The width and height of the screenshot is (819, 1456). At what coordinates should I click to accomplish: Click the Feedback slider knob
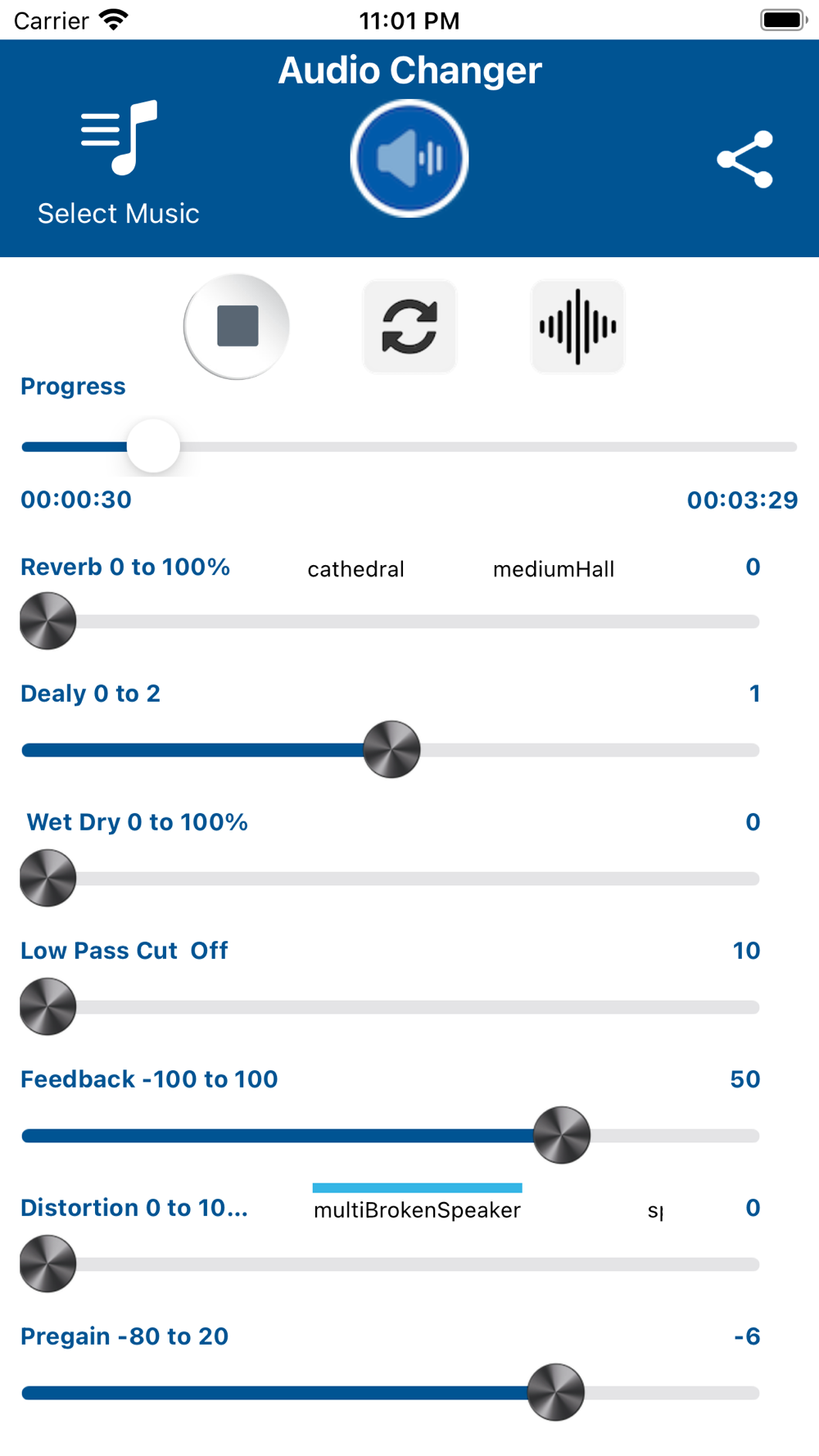coord(562,1135)
